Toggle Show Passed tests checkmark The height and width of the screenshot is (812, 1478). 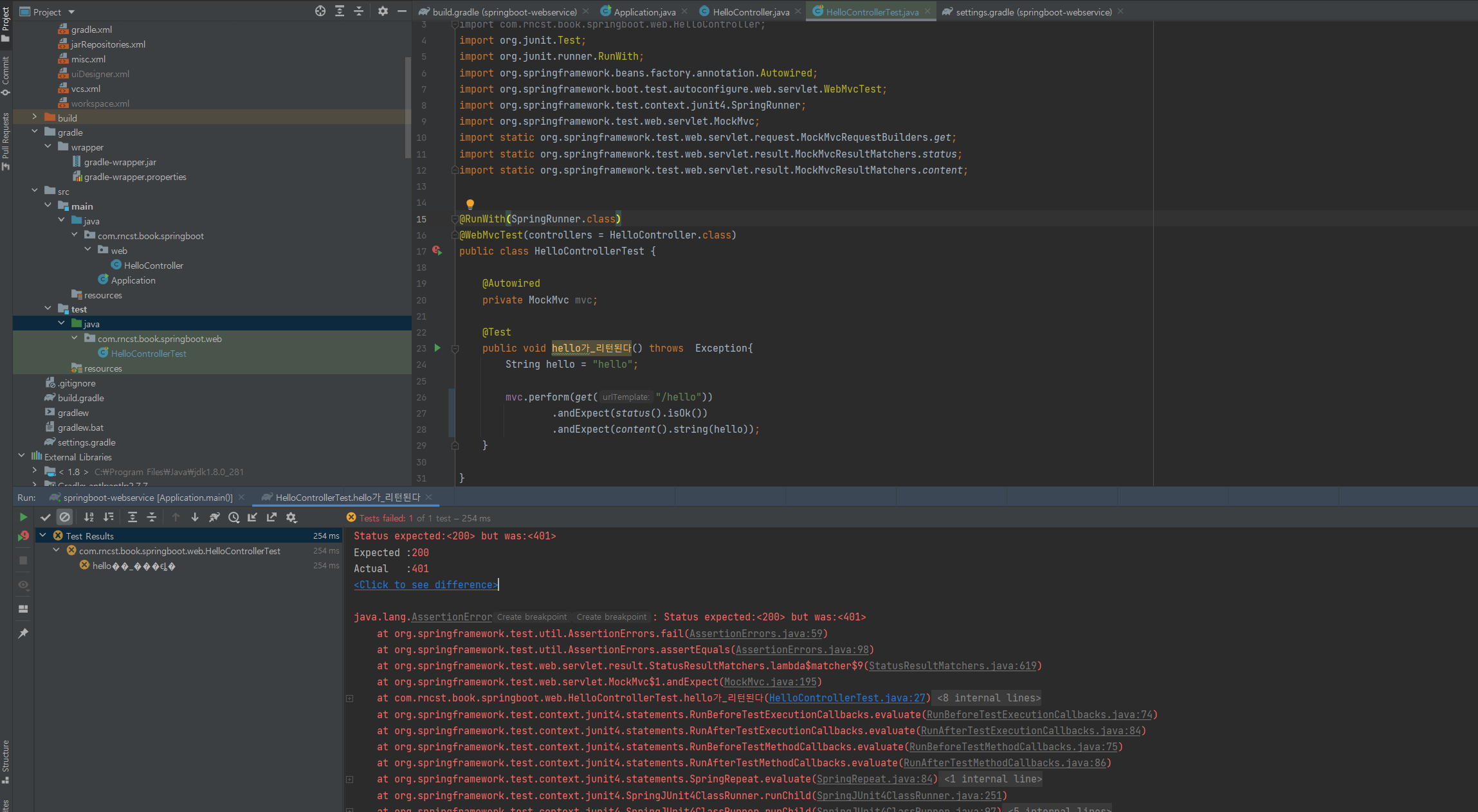click(x=45, y=517)
